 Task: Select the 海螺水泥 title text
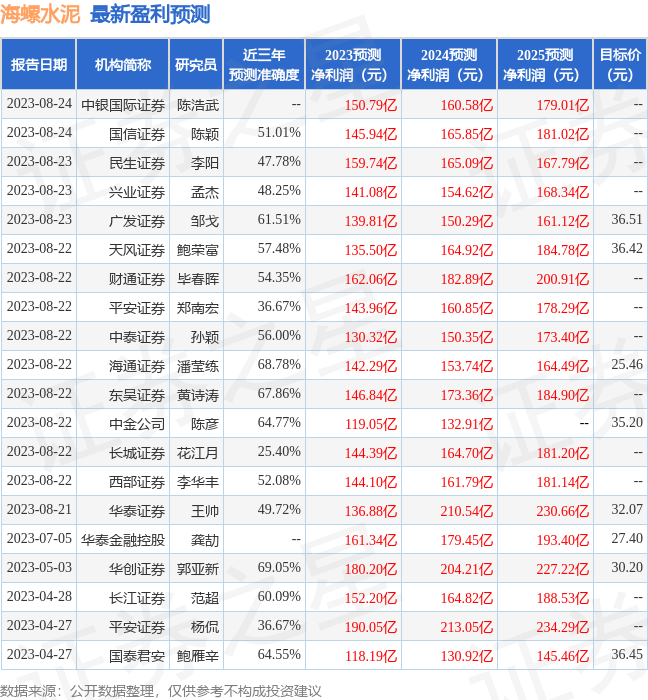click(x=40, y=15)
